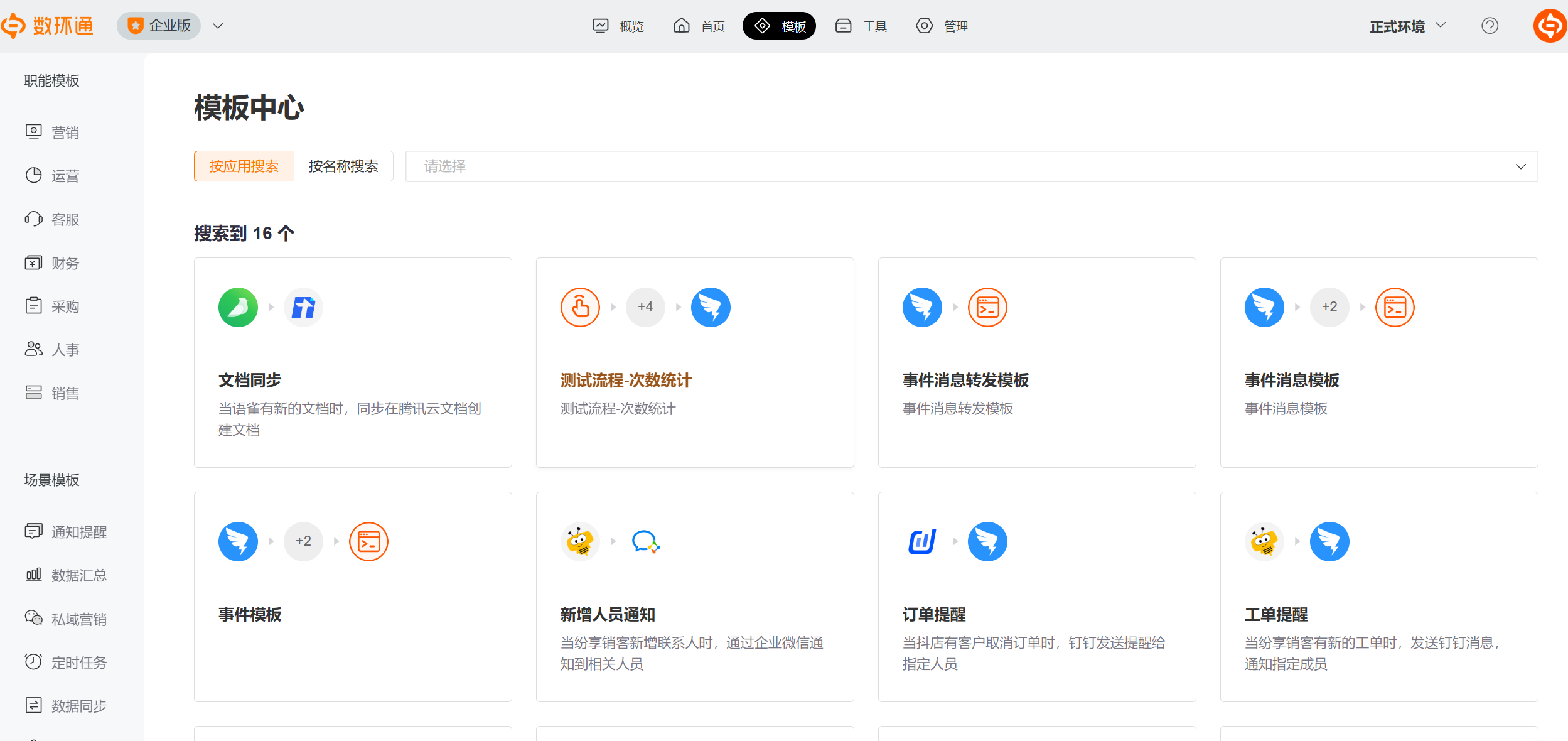Switch to 按应用搜索 mode
This screenshot has height=741, width=1568.
[x=244, y=166]
